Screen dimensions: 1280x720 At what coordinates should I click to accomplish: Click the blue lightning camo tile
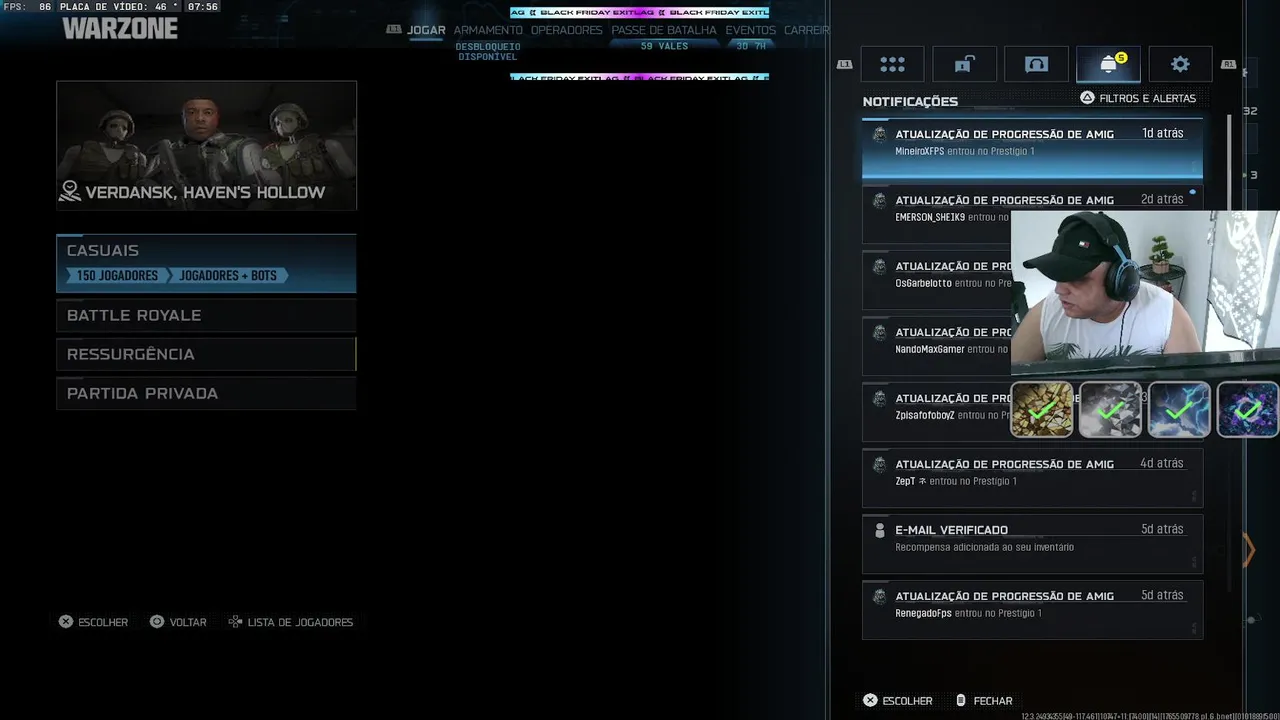pyautogui.click(x=1179, y=410)
